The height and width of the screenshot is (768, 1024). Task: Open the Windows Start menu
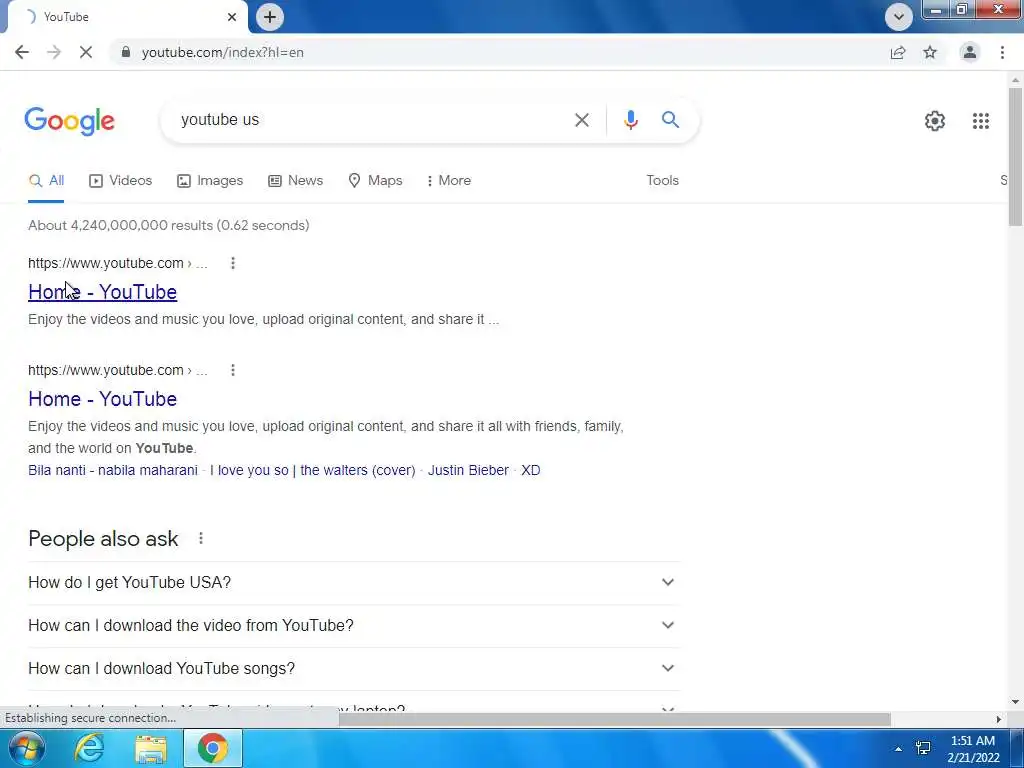click(25, 748)
